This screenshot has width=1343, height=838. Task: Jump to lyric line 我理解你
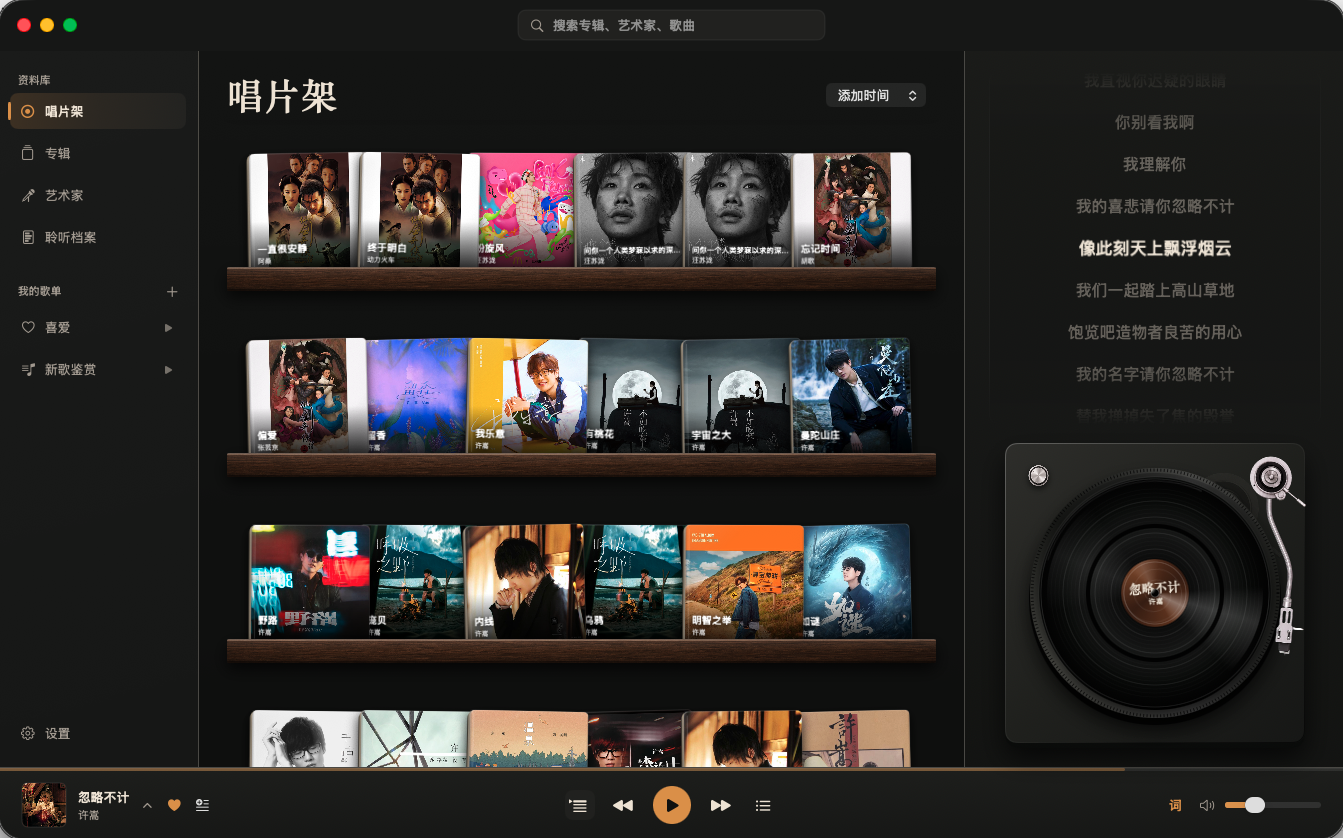[x=1154, y=165]
